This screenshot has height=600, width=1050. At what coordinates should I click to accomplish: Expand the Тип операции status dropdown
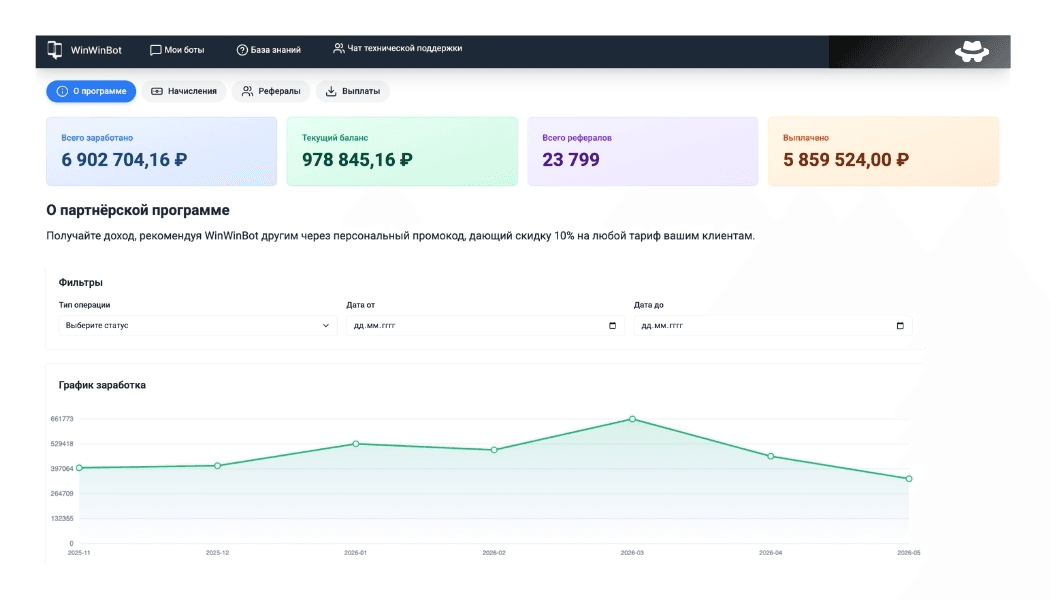click(x=198, y=325)
